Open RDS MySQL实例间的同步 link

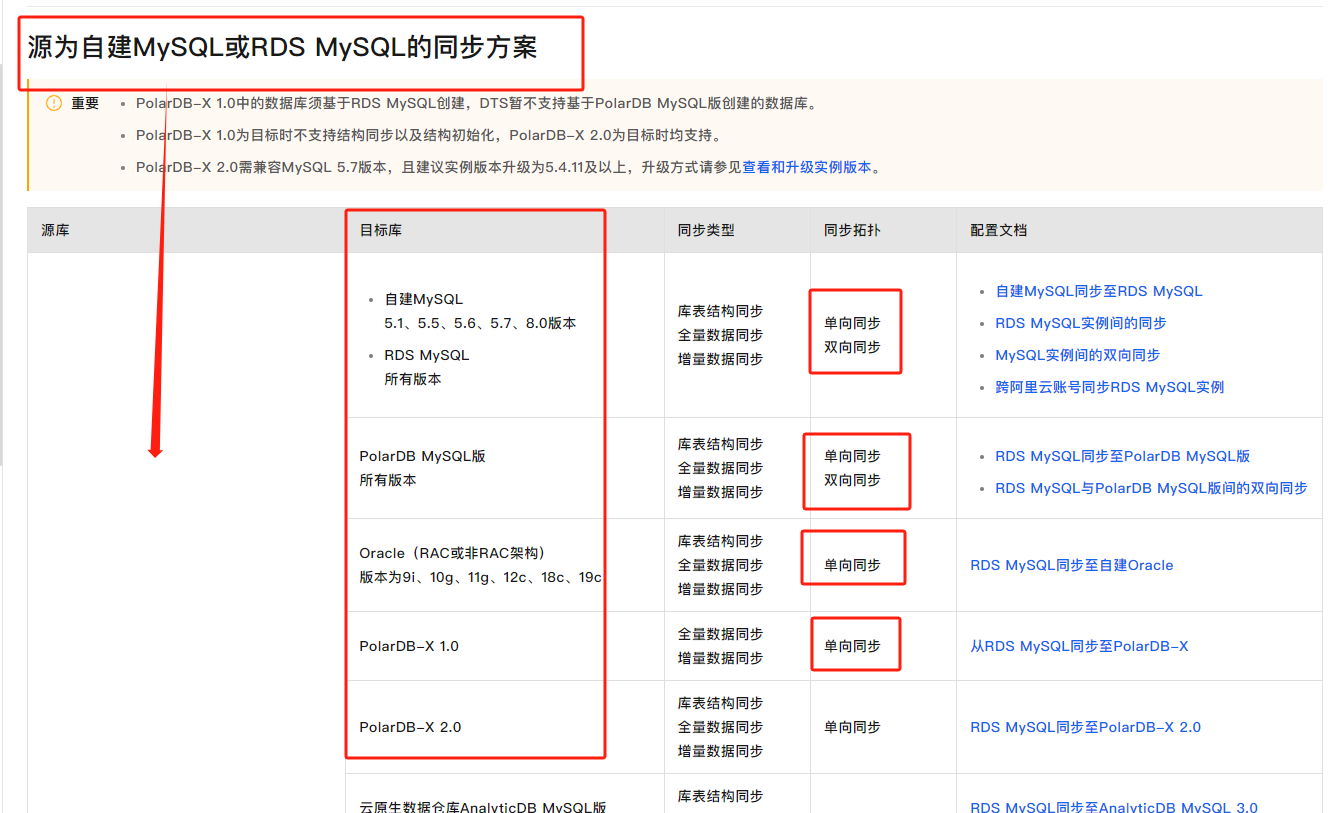tap(1081, 323)
